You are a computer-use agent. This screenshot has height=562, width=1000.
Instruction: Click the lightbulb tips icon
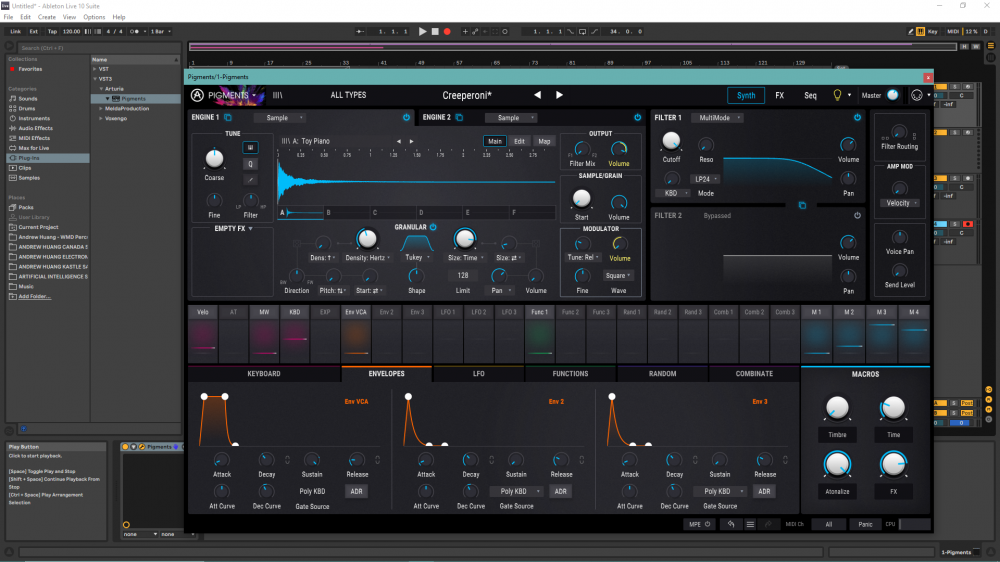(x=837, y=95)
